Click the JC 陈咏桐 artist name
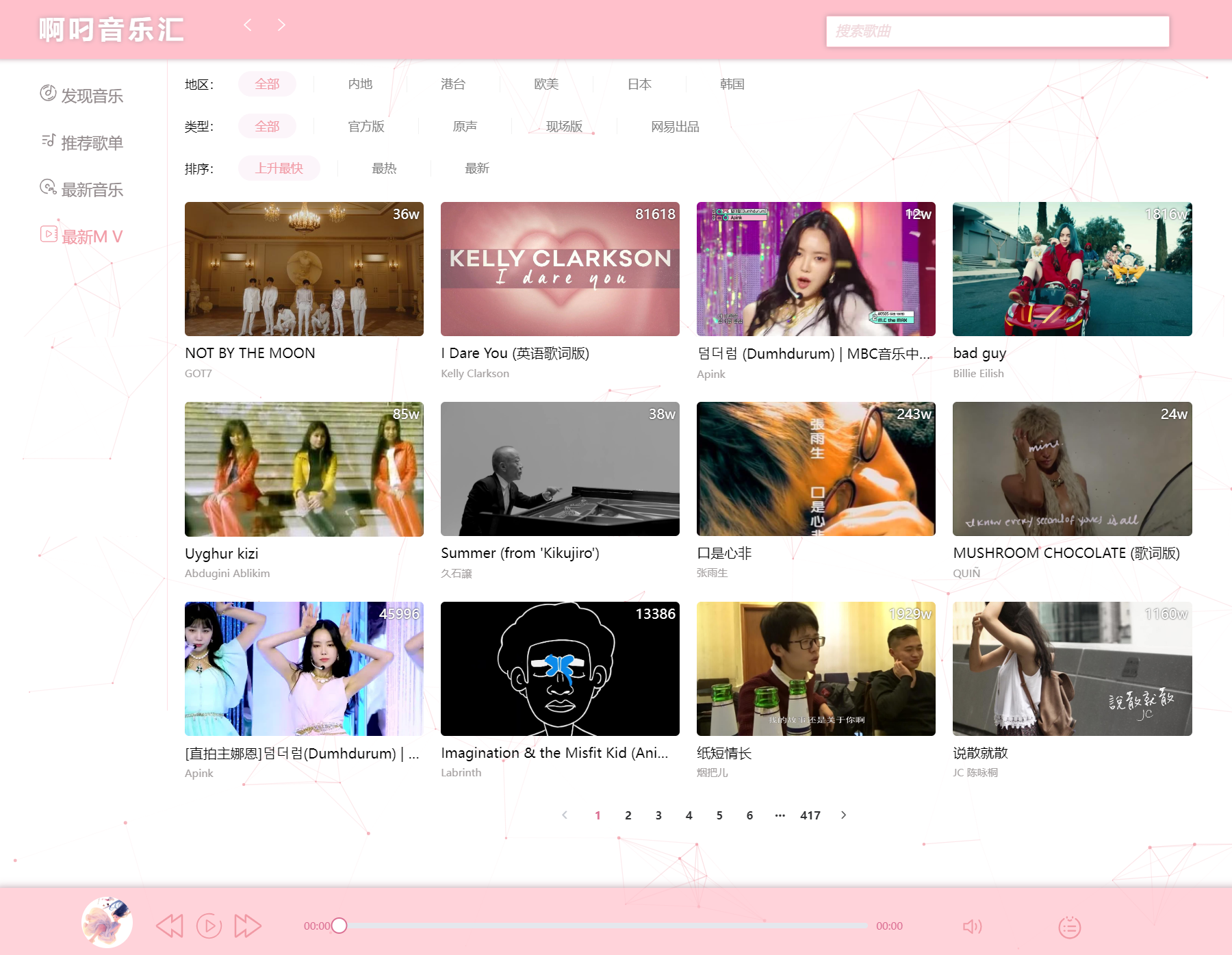 pyautogui.click(x=975, y=773)
